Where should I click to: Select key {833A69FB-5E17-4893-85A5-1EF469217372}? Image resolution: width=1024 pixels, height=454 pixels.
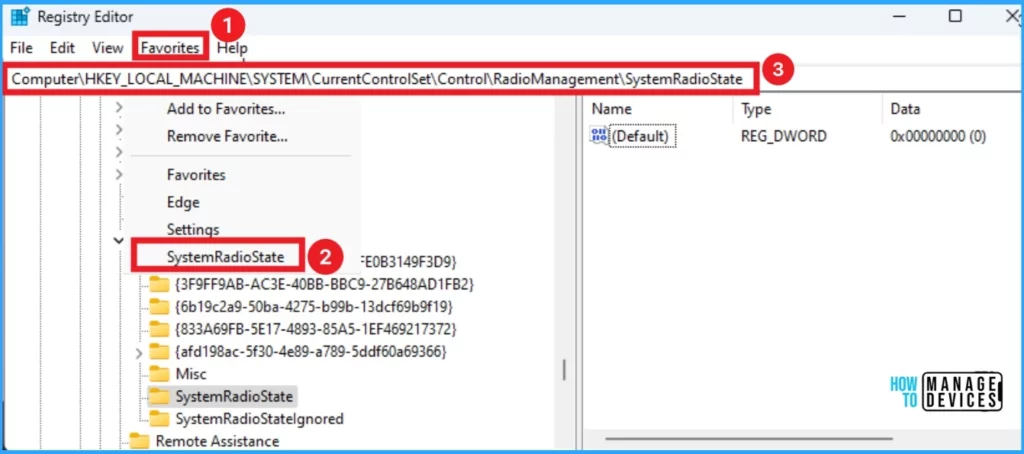(x=316, y=329)
